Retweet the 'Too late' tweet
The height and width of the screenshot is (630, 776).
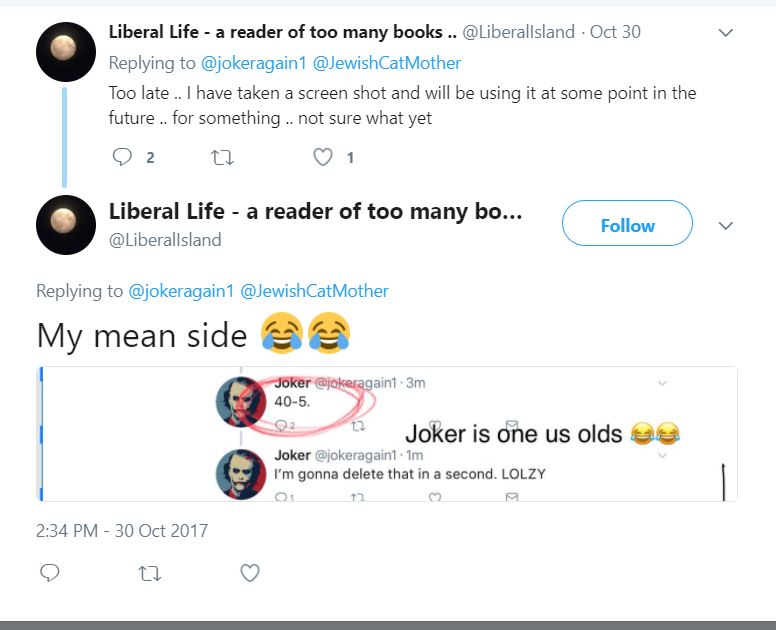222,158
